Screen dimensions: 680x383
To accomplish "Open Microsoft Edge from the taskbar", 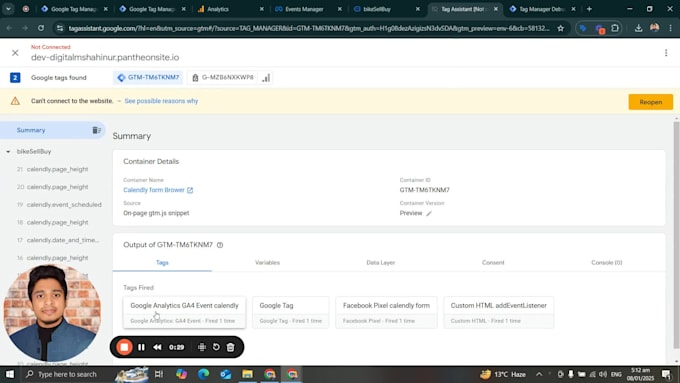I will 203,374.
